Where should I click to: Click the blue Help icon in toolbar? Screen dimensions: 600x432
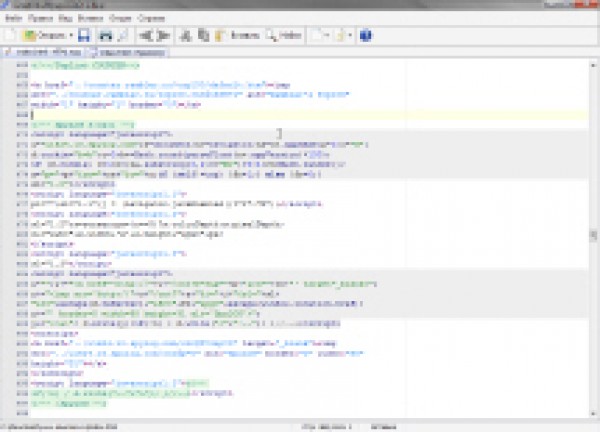click(x=365, y=35)
